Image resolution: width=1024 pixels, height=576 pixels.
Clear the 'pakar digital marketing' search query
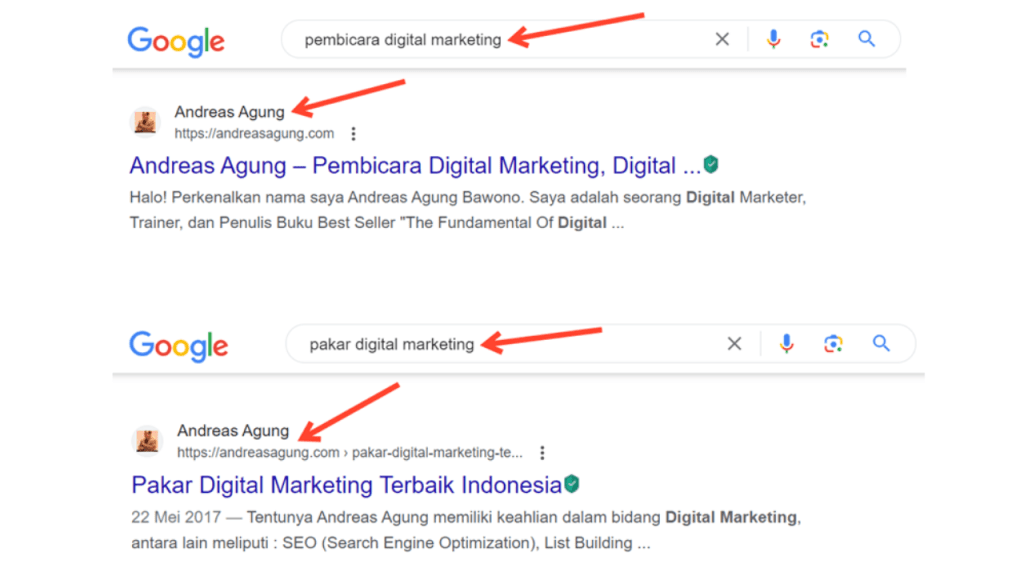(734, 344)
